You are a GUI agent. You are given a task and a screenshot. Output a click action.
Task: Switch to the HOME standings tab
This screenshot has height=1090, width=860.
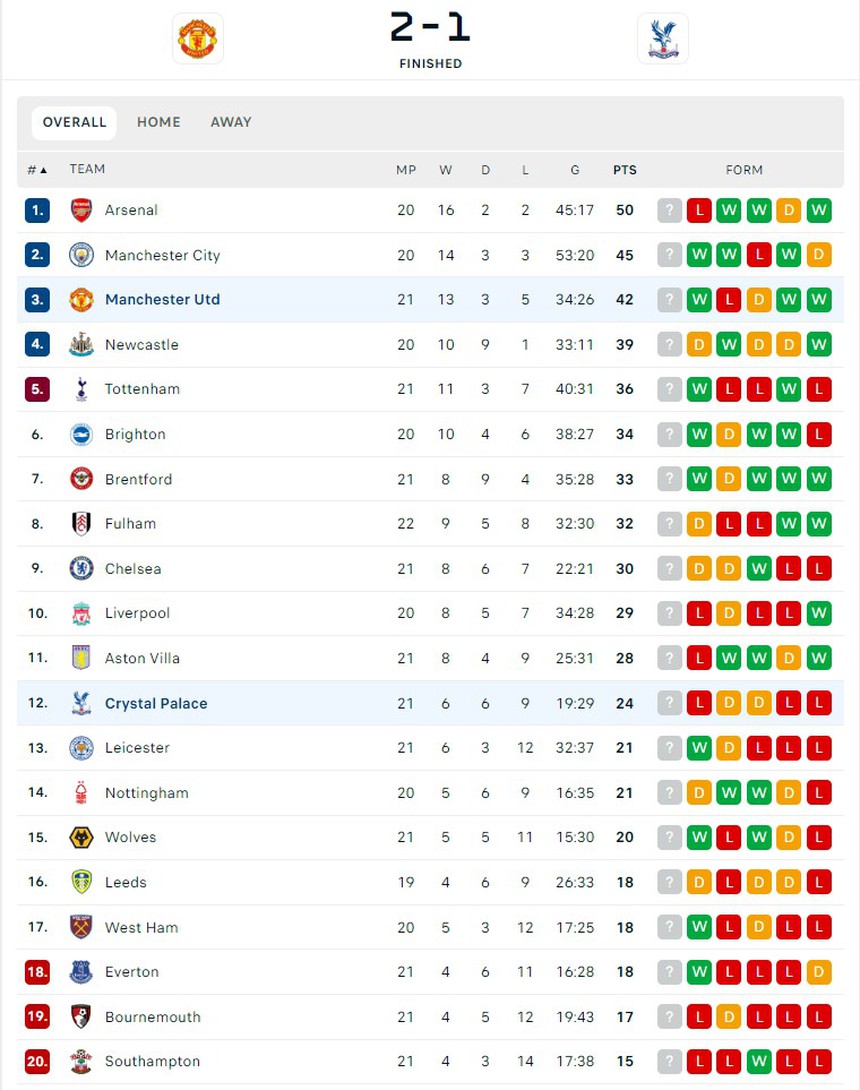(x=159, y=122)
